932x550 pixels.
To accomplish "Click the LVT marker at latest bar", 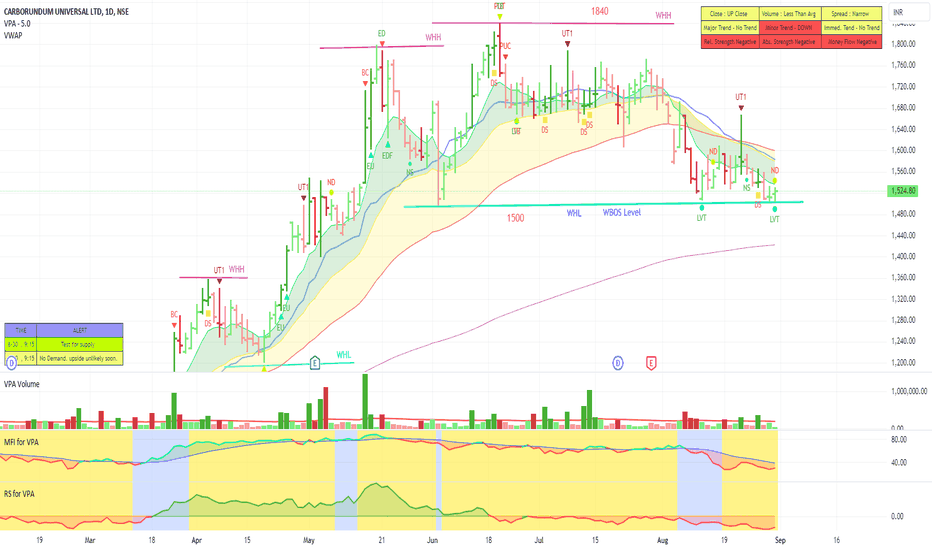I will 774,219.
